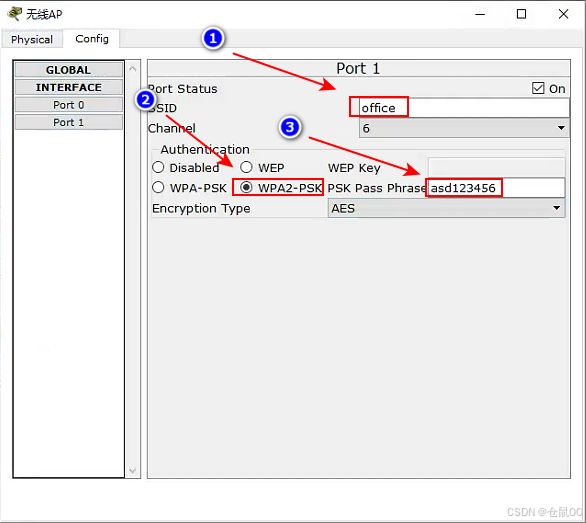Click the Port Status label
Screen dimensions: 586x523
[x=183, y=89]
